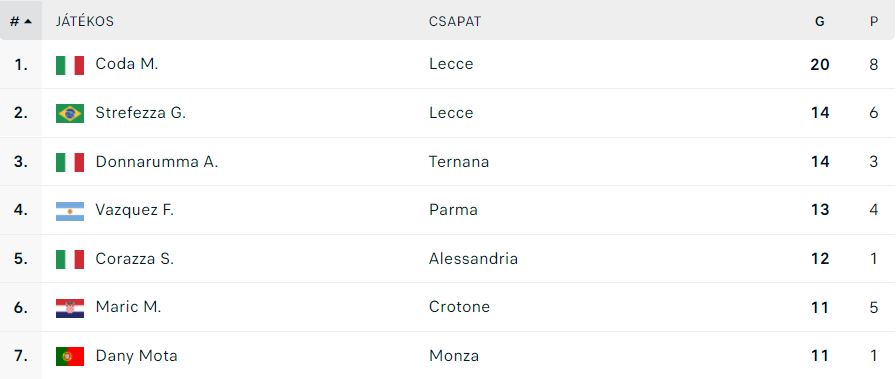
Task: Open Monza team page
Action: click(454, 356)
